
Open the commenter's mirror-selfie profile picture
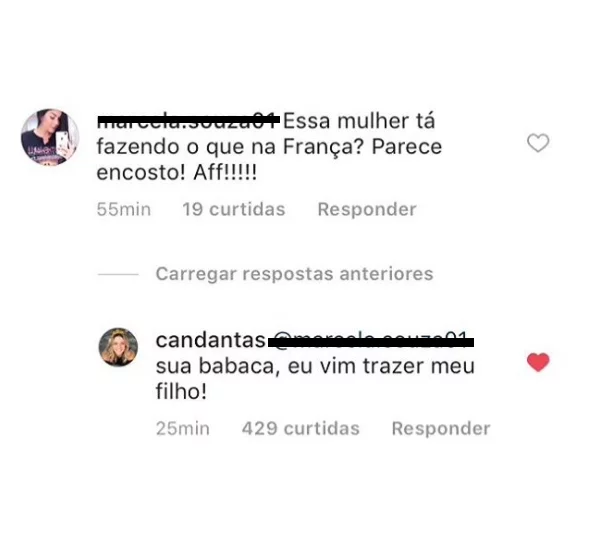[x=50, y=137]
